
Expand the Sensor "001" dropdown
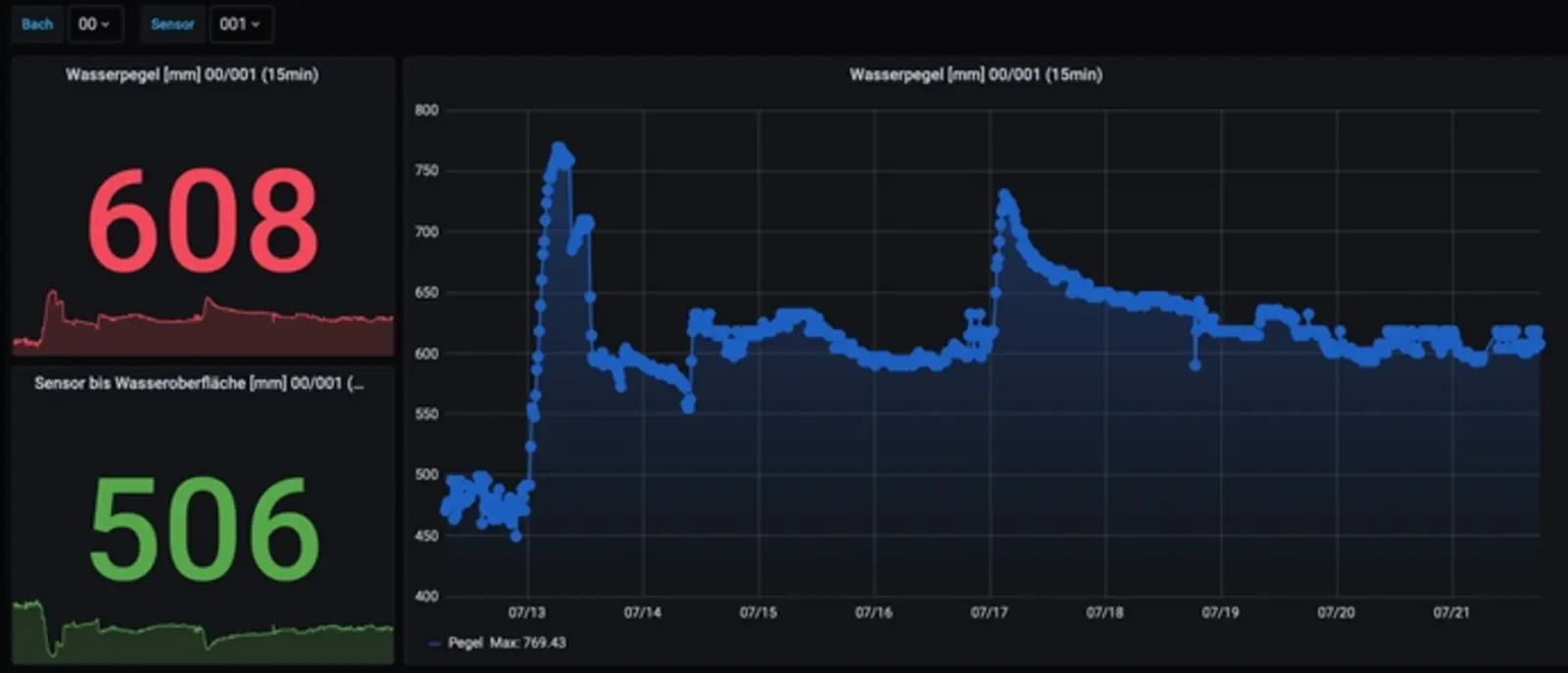(240, 24)
